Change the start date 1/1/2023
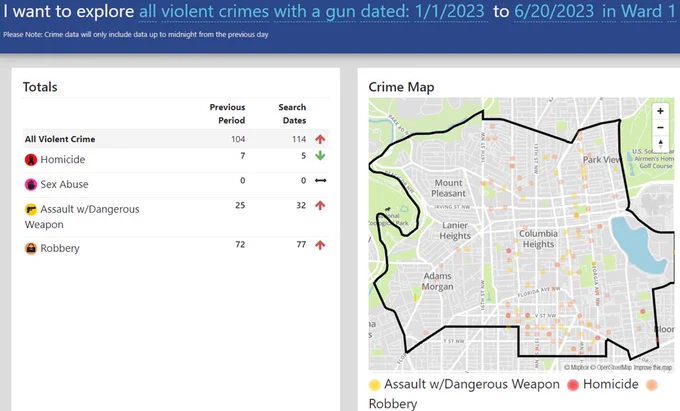680x411 pixels. 450,11
